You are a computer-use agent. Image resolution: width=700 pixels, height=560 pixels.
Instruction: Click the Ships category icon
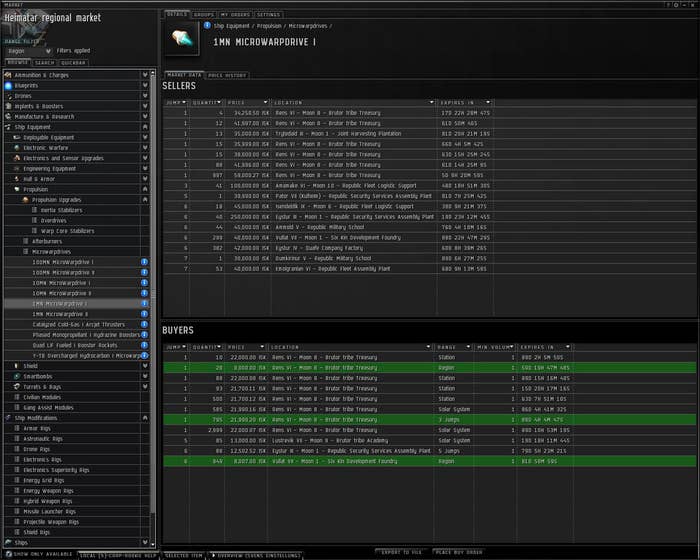pos(8,543)
